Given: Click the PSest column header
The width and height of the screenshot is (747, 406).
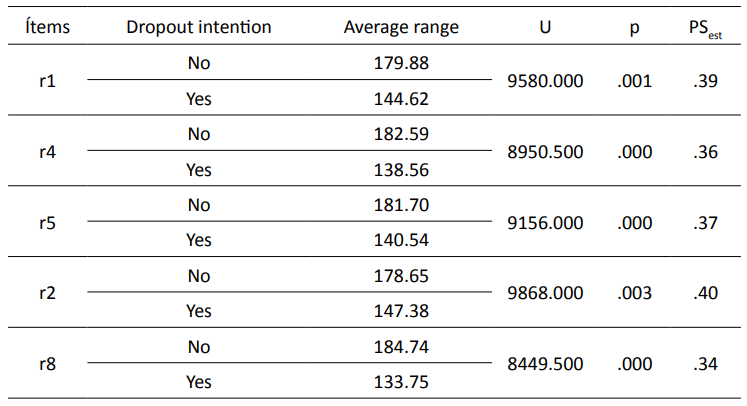Looking at the screenshot, I should [705, 29].
